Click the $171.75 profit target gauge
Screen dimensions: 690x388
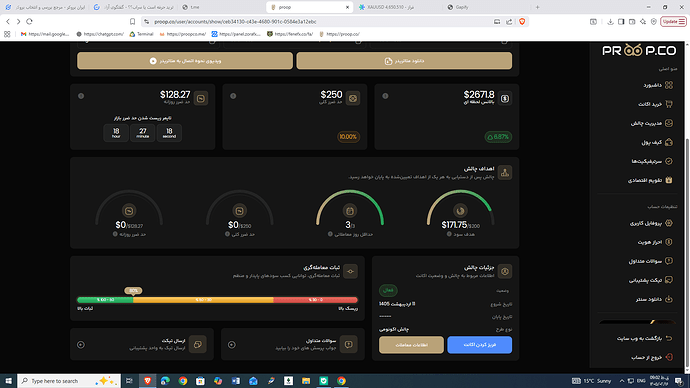pos(460,210)
